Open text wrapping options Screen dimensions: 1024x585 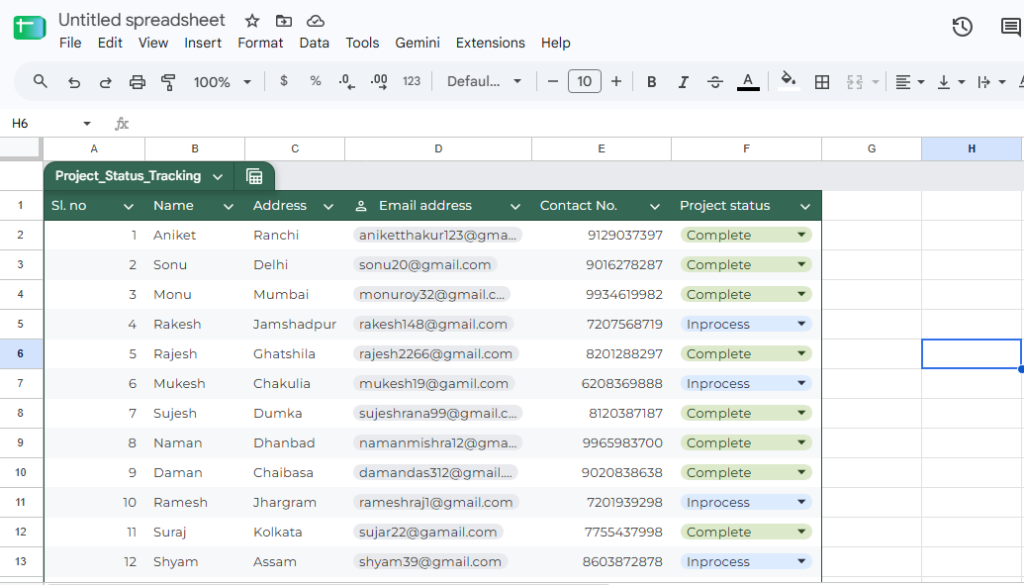click(991, 82)
